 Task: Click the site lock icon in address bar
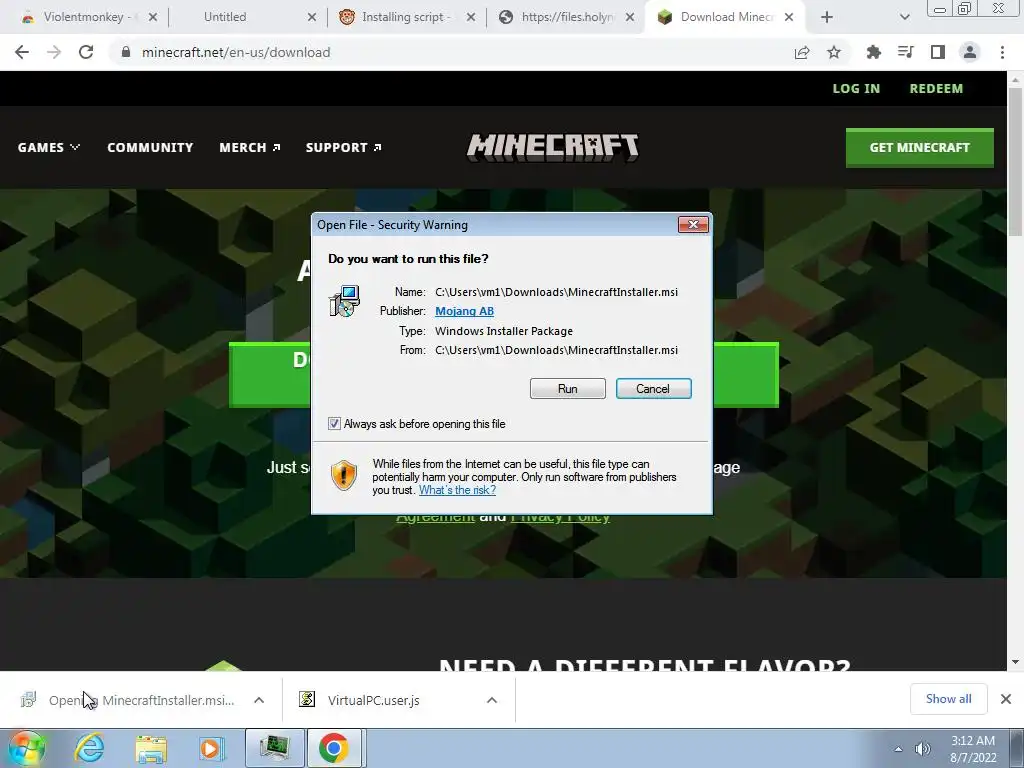click(x=126, y=52)
